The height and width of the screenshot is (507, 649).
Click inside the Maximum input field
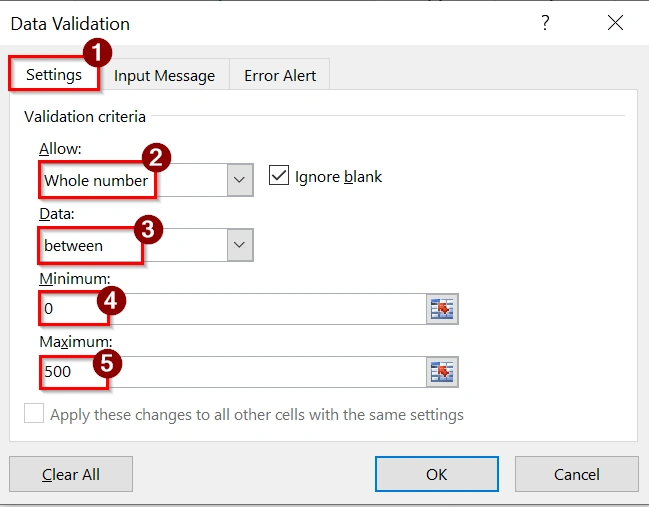tap(260, 373)
